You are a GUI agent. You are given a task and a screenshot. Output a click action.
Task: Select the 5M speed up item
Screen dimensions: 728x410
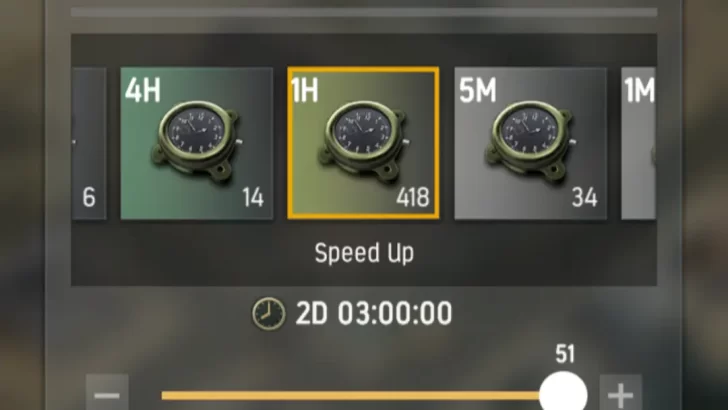(x=530, y=143)
